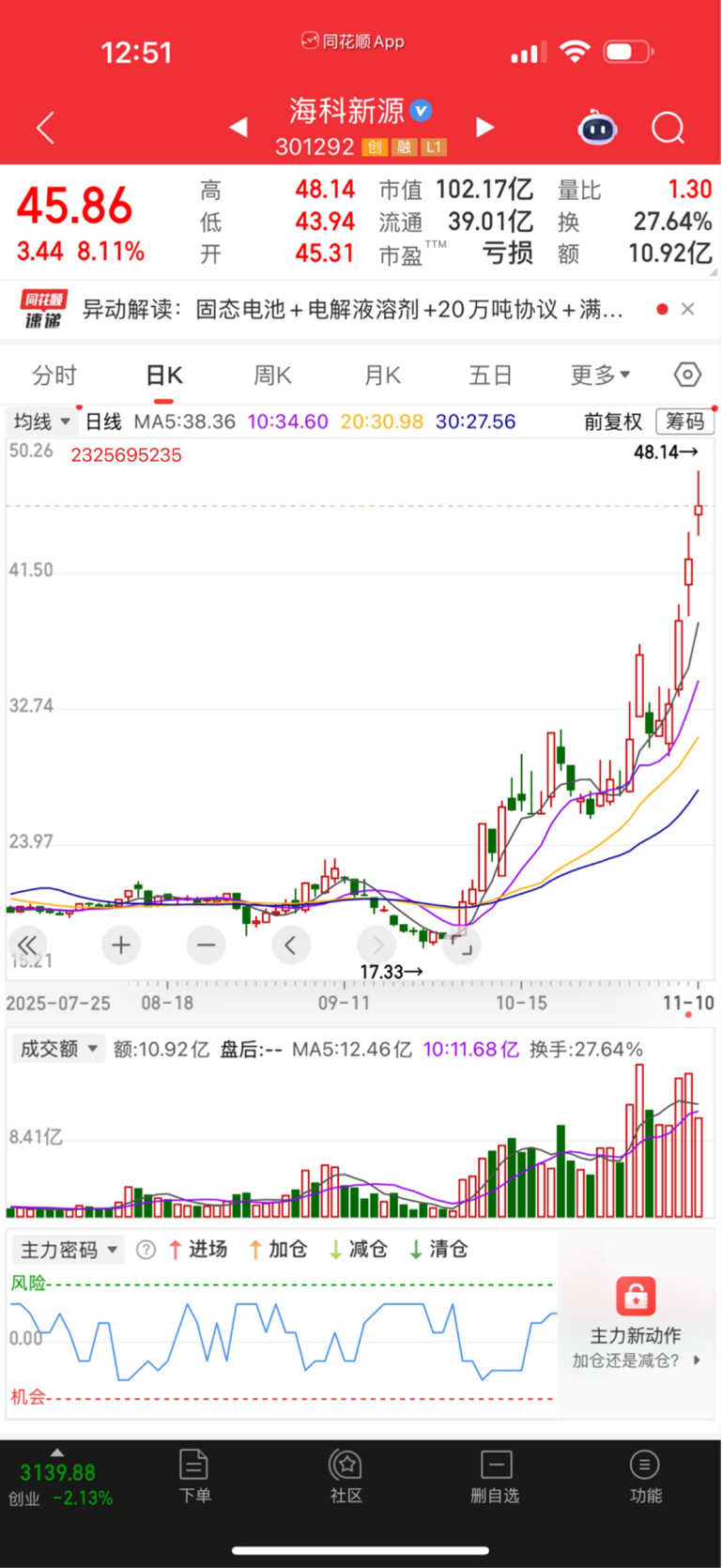Open 加仓还是减仓? link
The height and width of the screenshot is (1568, 722).
click(x=636, y=1360)
